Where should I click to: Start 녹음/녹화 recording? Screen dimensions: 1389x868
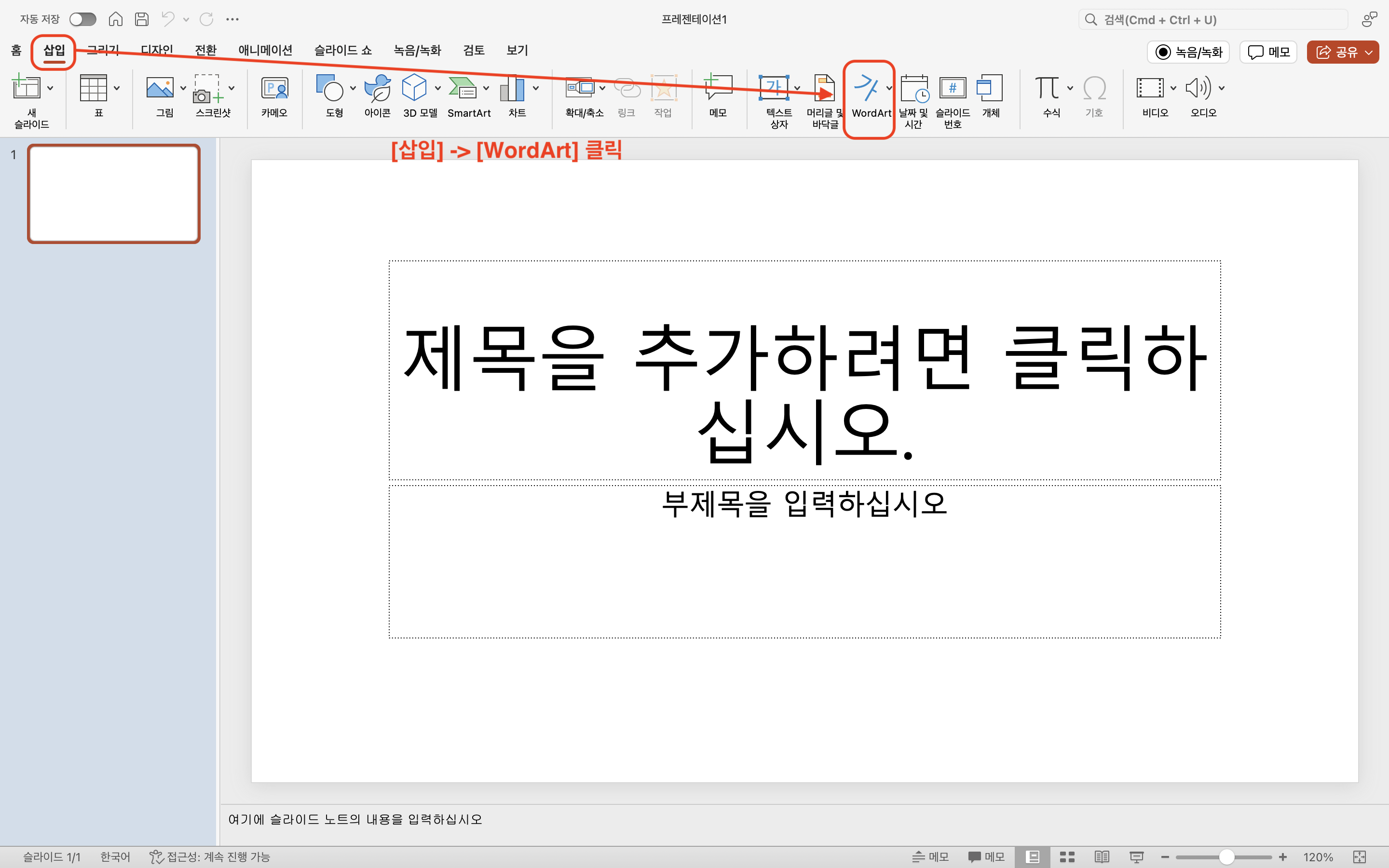click(1187, 52)
